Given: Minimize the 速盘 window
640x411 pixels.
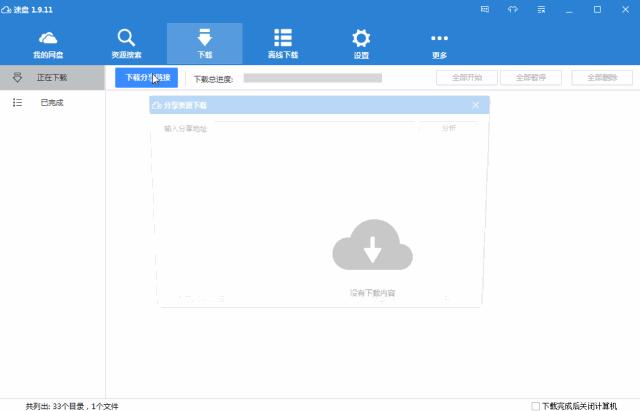Looking at the screenshot, I should coord(569,9).
